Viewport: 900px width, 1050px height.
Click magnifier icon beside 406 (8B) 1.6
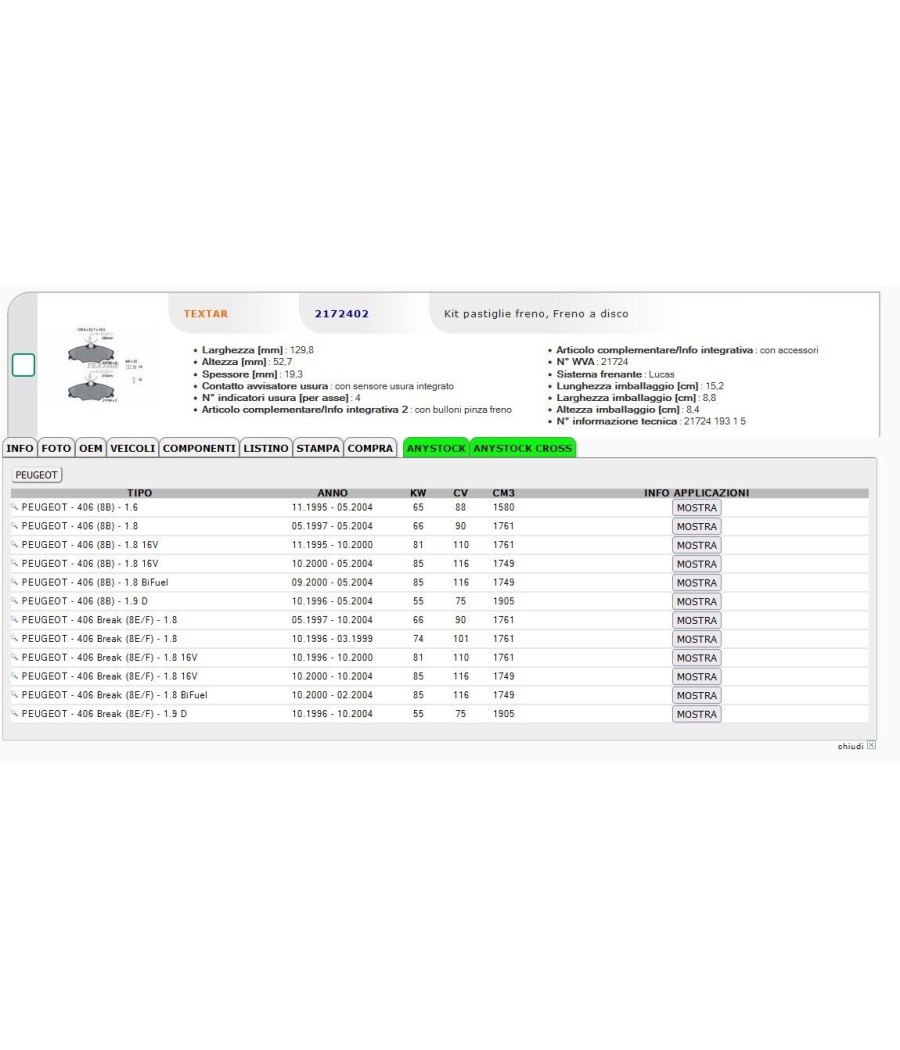(x=15, y=508)
